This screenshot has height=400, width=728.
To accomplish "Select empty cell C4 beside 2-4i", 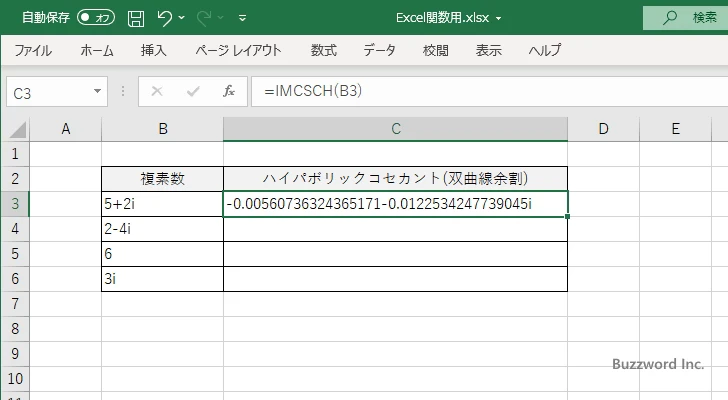I will coord(396,229).
